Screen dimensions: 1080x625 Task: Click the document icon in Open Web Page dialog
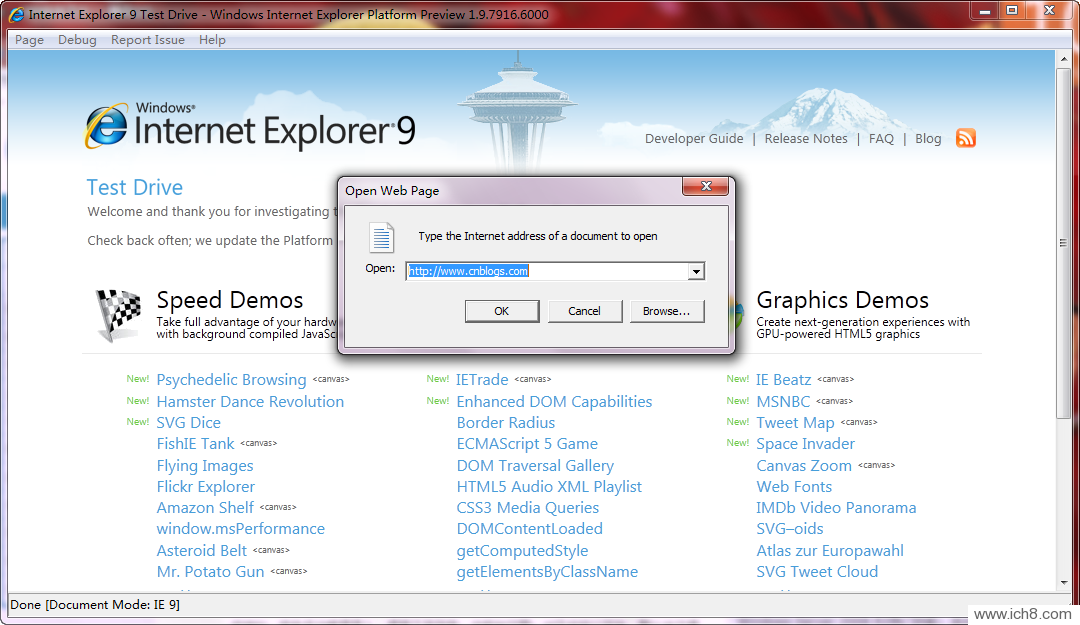click(x=381, y=238)
